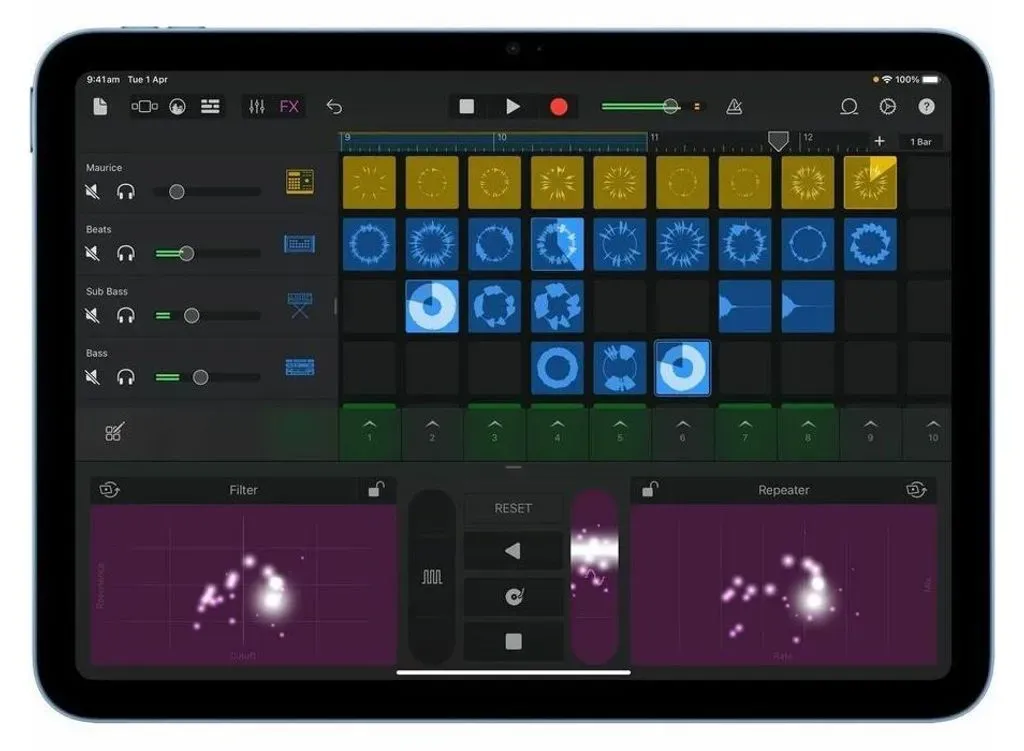Viewport: 1024px width, 751px height.
Task: Mute the Beats track
Action: (92, 253)
